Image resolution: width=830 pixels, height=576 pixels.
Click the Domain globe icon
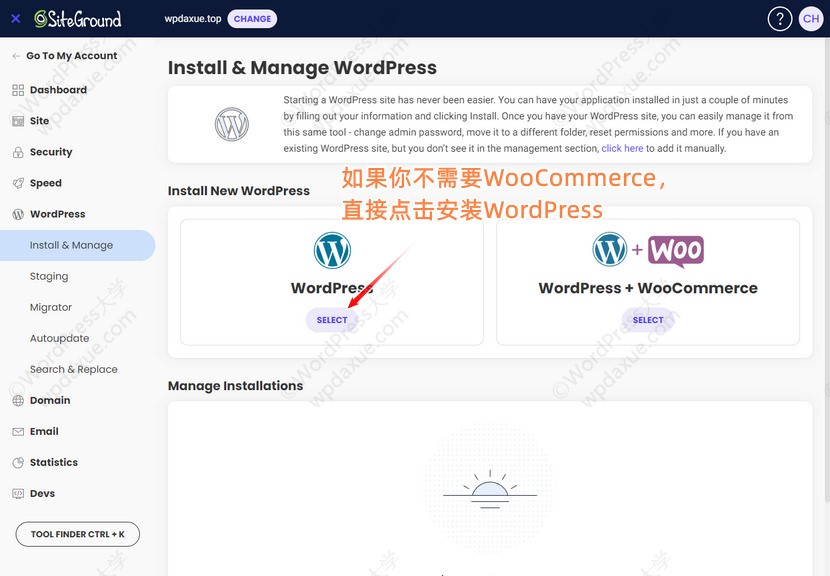point(18,401)
